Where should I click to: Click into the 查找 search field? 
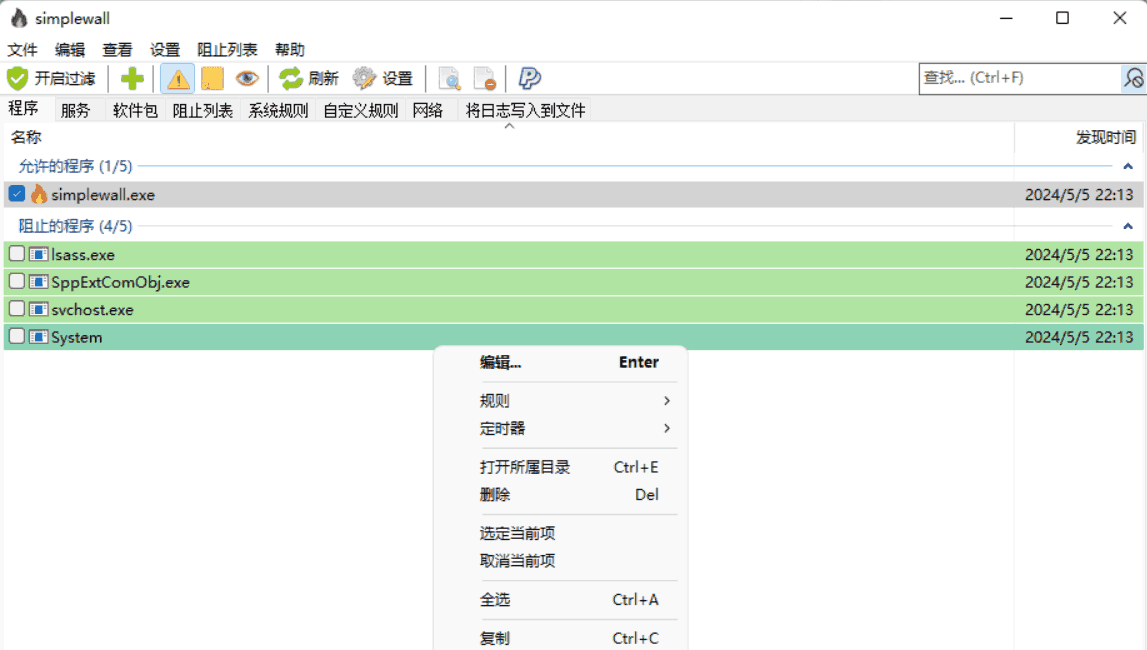tap(1020, 78)
